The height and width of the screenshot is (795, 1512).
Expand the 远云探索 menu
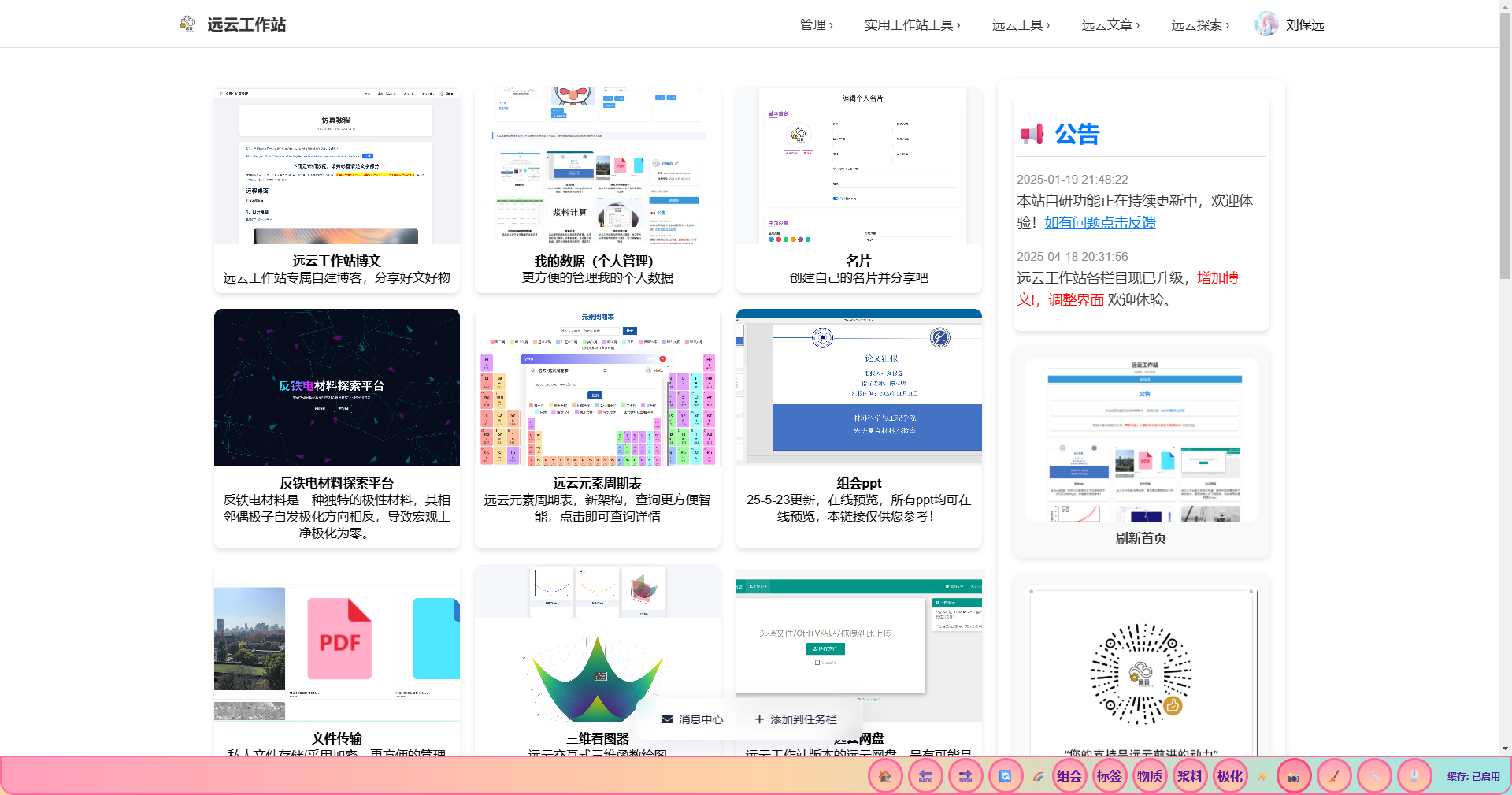click(x=1200, y=25)
